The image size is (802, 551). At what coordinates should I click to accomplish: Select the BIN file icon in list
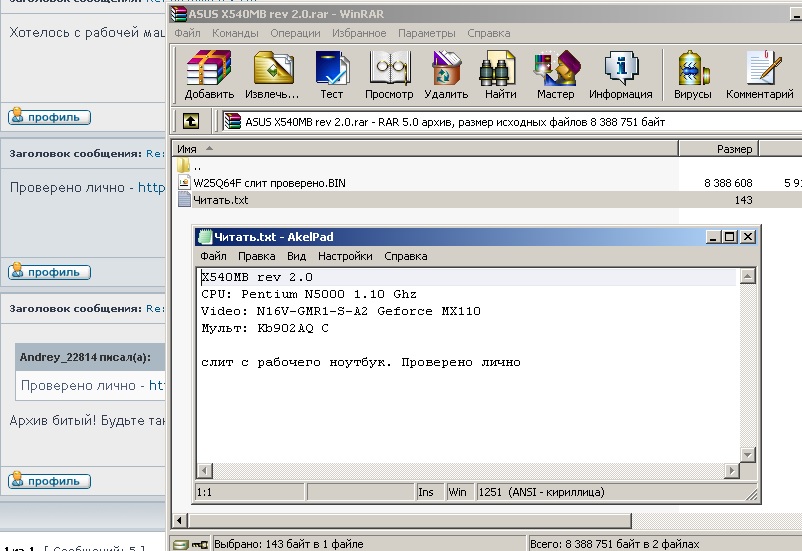click(184, 183)
